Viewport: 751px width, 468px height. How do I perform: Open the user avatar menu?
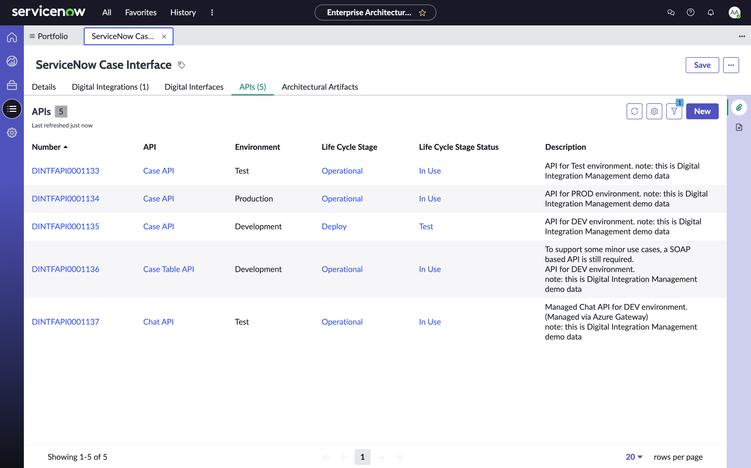pyautogui.click(x=734, y=12)
